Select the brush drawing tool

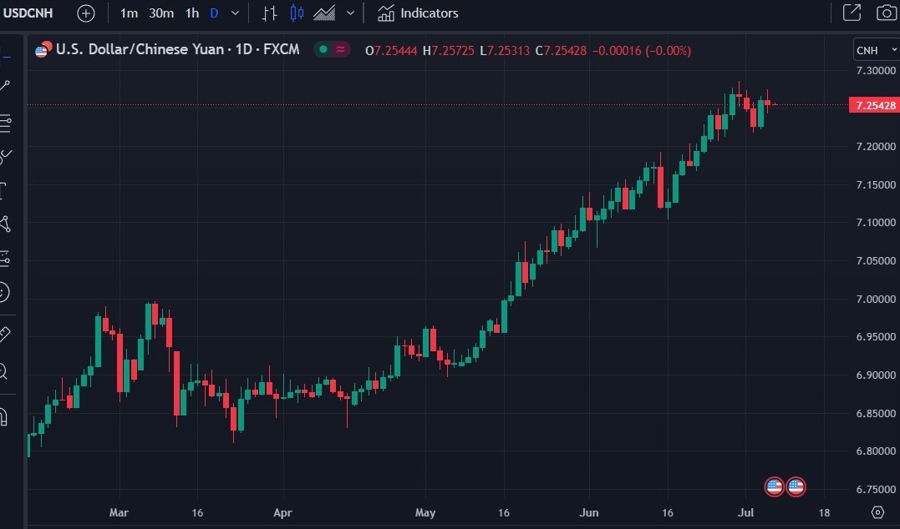[x=5, y=156]
